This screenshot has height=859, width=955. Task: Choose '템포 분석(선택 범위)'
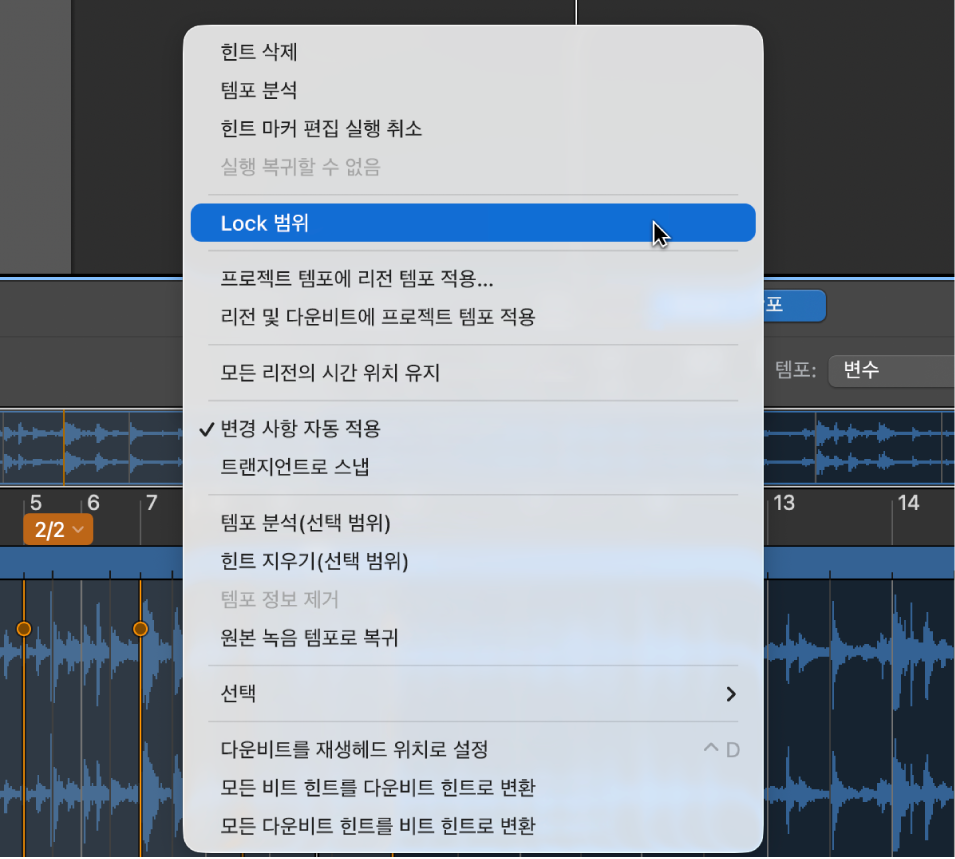473,523
